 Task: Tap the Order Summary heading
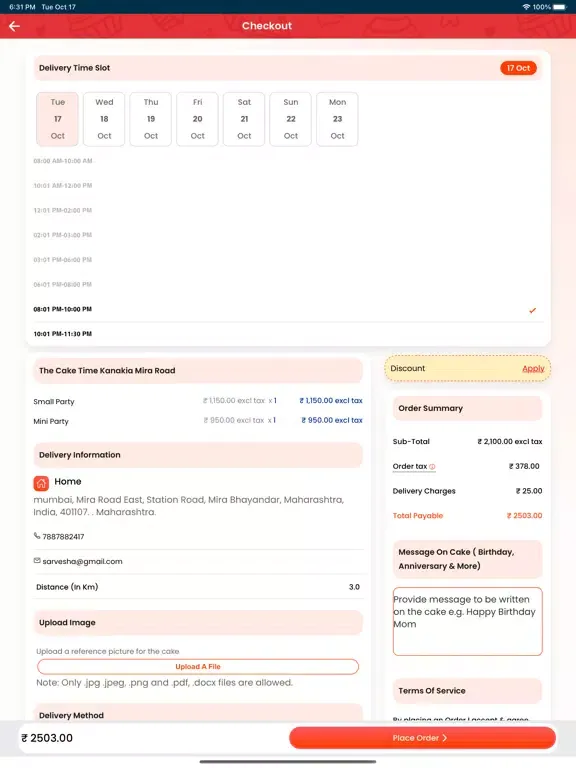(x=431, y=408)
